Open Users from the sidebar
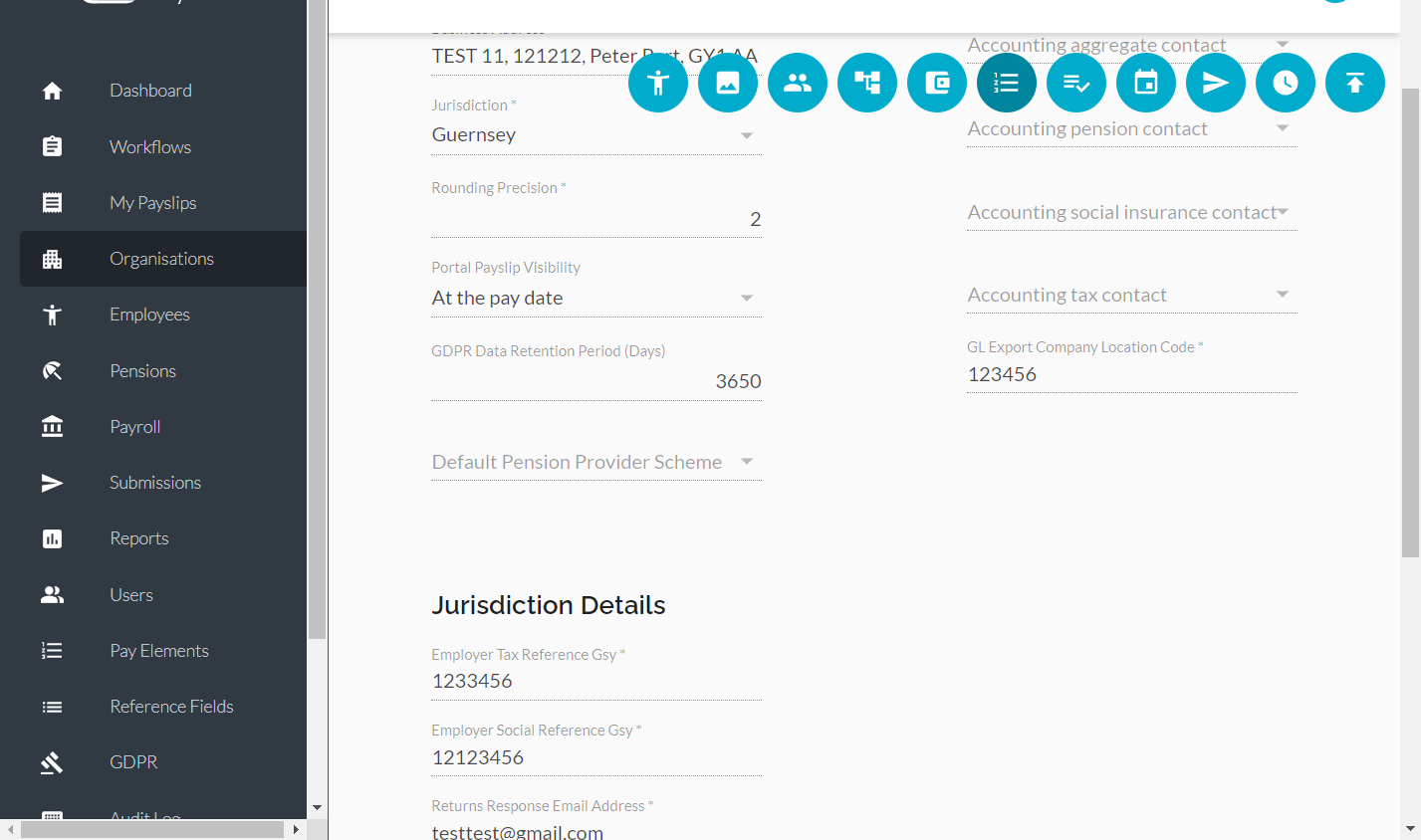This screenshot has height=840, width=1421. point(131,594)
